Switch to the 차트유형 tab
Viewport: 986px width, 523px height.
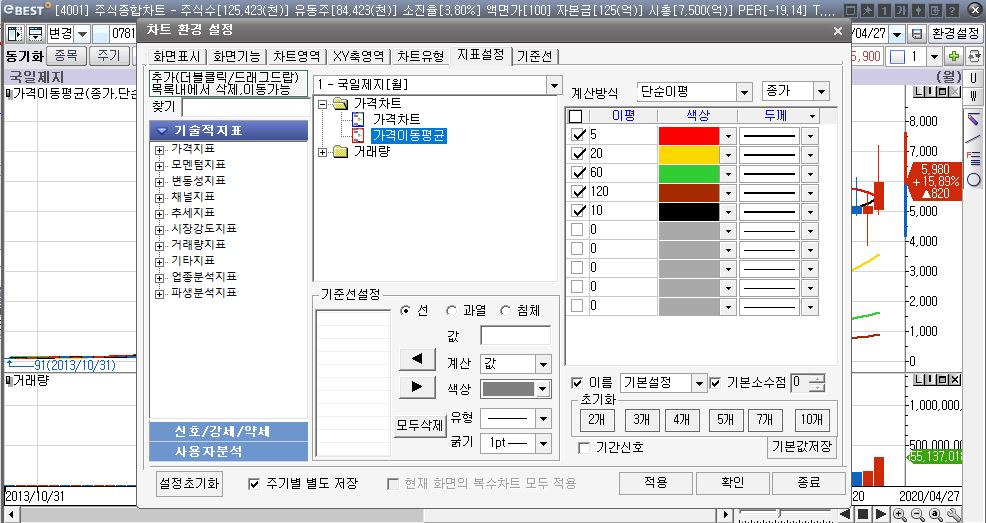point(420,57)
